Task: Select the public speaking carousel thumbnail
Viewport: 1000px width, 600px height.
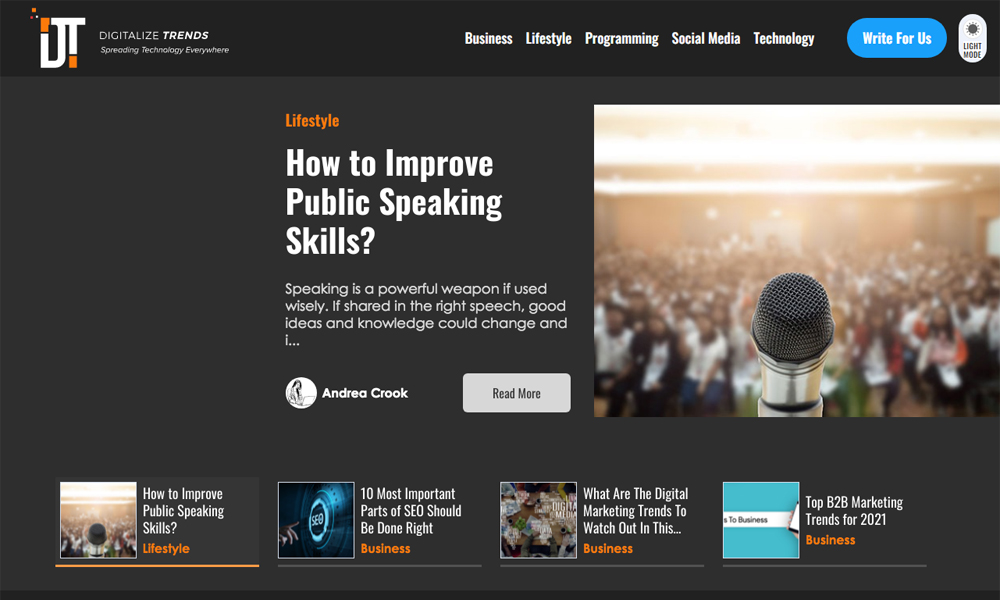Action: [98, 520]
